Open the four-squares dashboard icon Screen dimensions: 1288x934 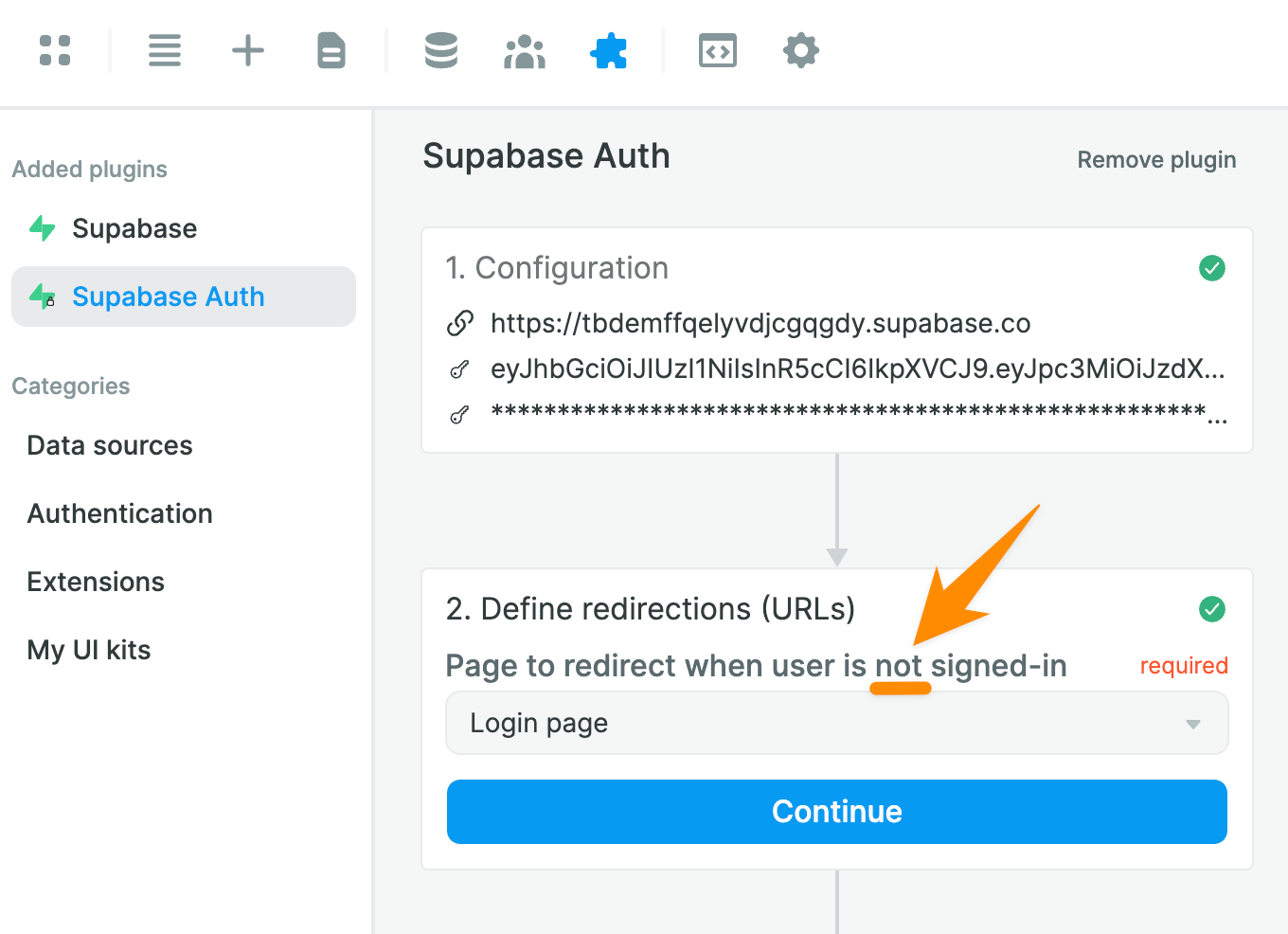tap(55, 50)
